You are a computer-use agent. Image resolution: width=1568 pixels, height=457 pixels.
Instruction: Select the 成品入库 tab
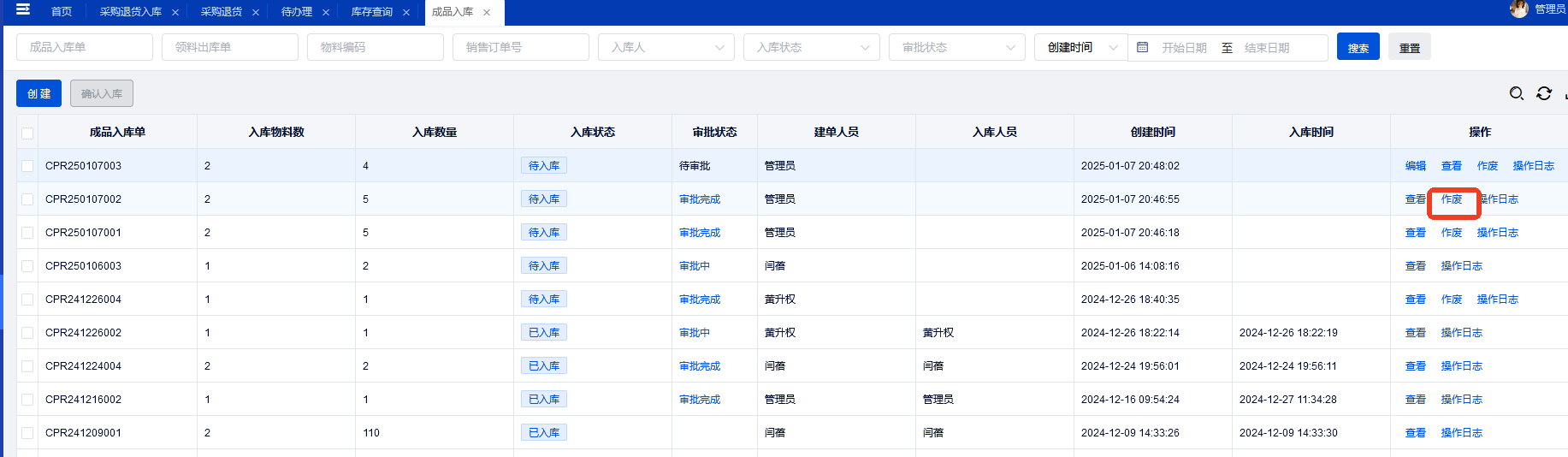[453, 12]
